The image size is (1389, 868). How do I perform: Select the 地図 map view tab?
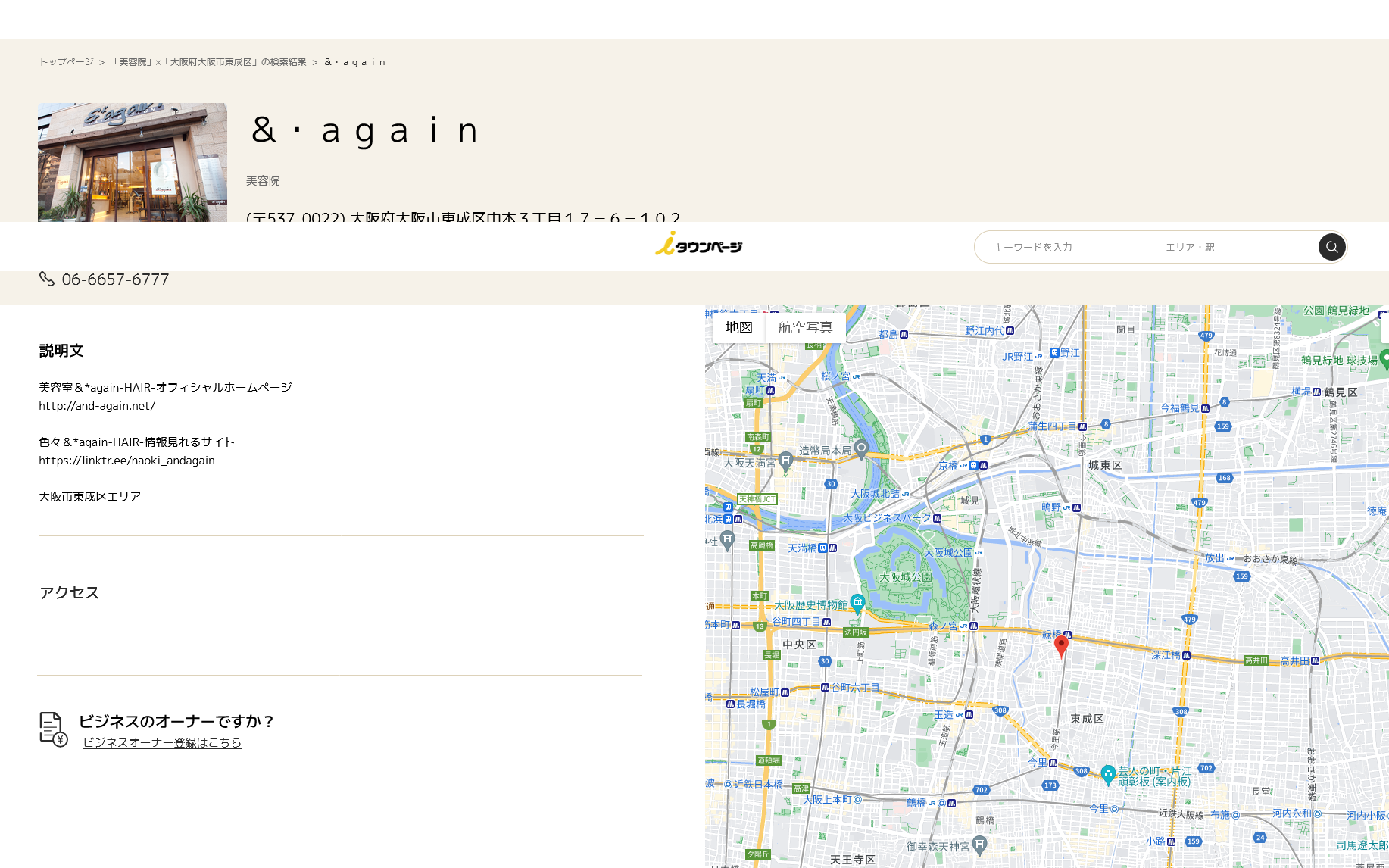point(738,327)
